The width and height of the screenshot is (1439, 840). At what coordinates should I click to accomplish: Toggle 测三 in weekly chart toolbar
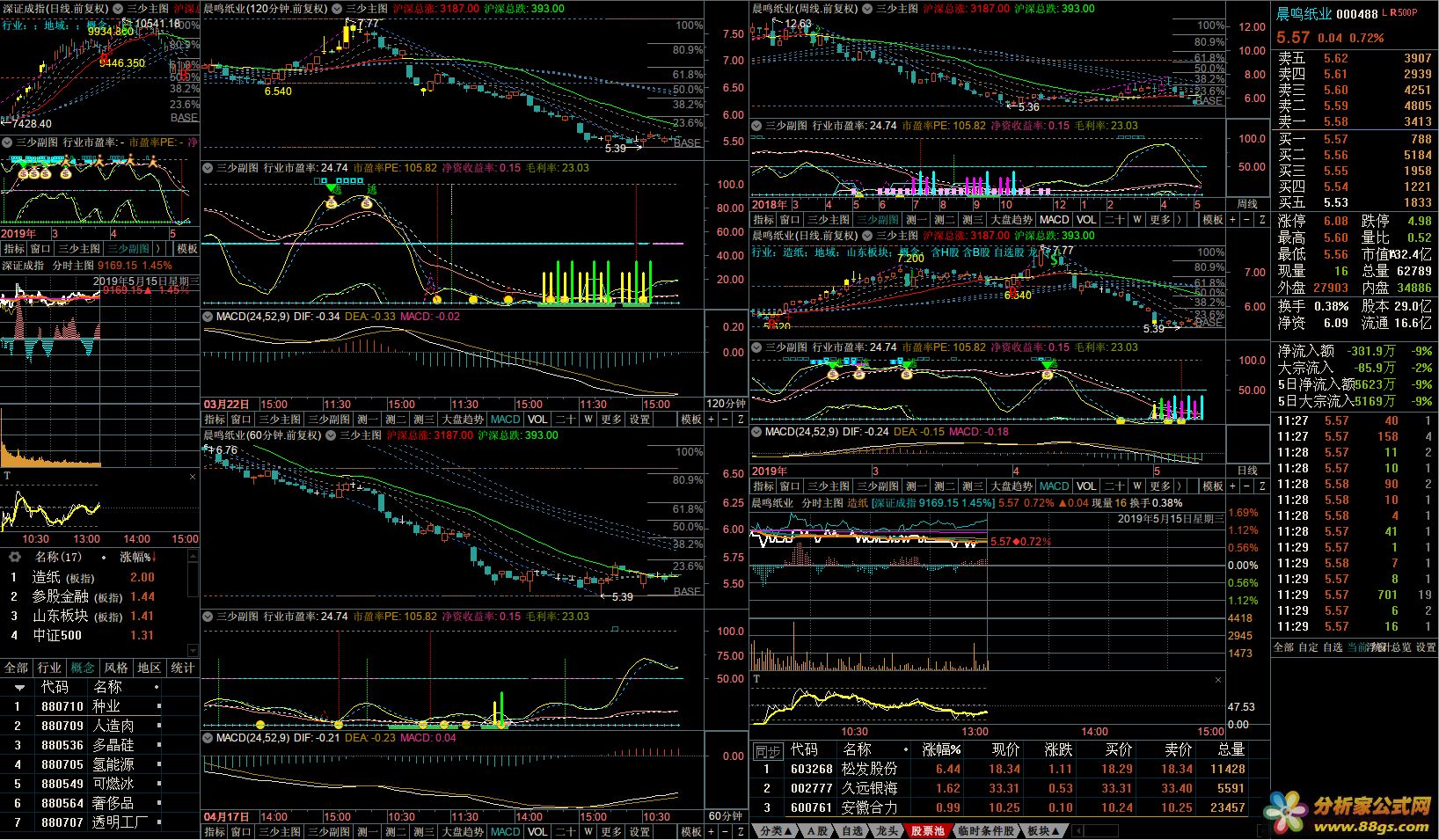973,219
